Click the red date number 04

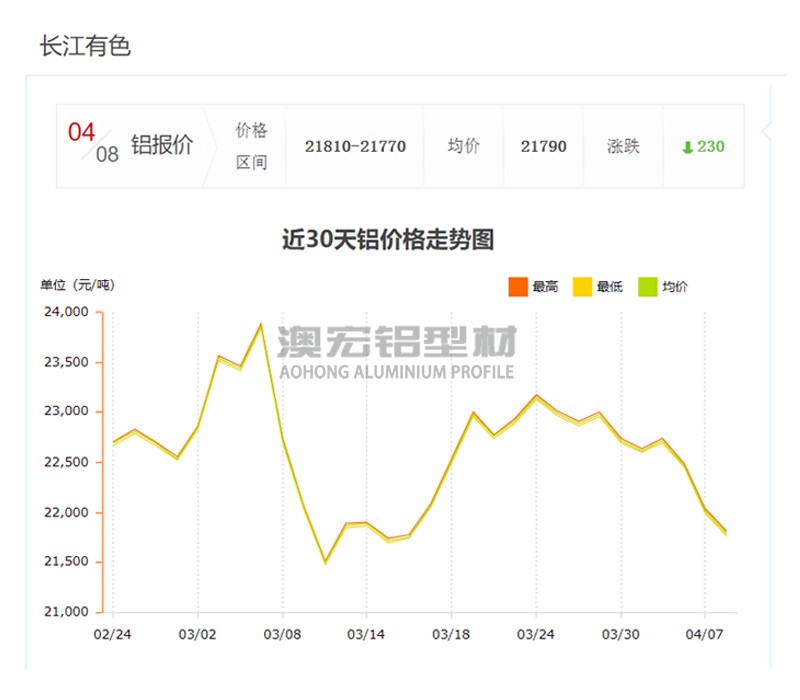[79, 132]
